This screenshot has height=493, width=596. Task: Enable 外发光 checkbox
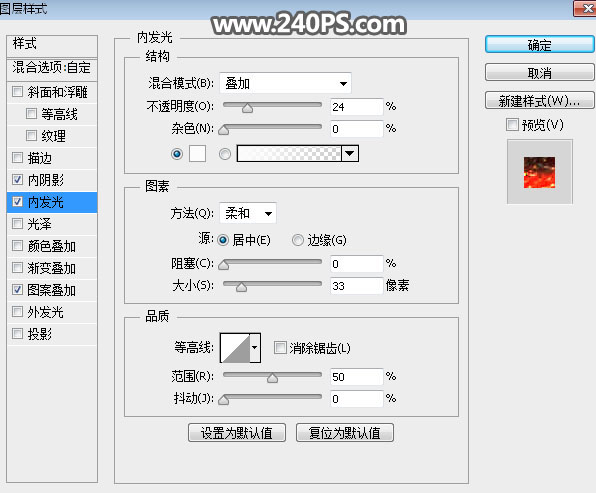[17, 312]
